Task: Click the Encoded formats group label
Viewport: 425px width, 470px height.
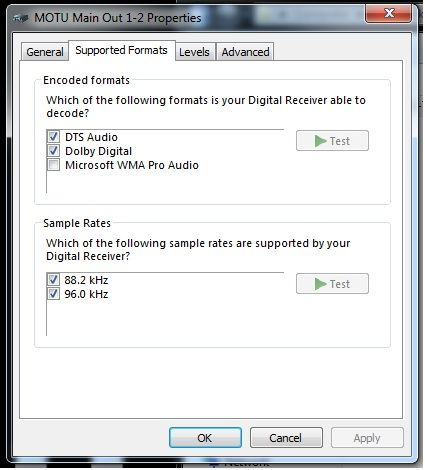Action: 86,80
